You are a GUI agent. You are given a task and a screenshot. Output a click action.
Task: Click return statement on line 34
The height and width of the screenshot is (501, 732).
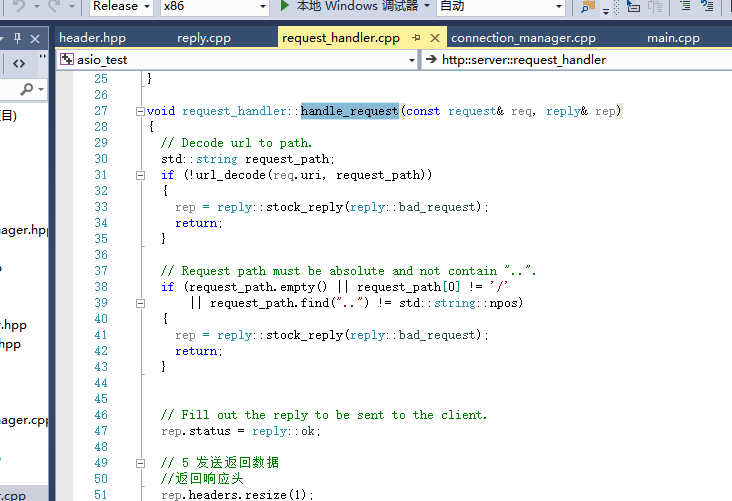(x=198, y=223)
